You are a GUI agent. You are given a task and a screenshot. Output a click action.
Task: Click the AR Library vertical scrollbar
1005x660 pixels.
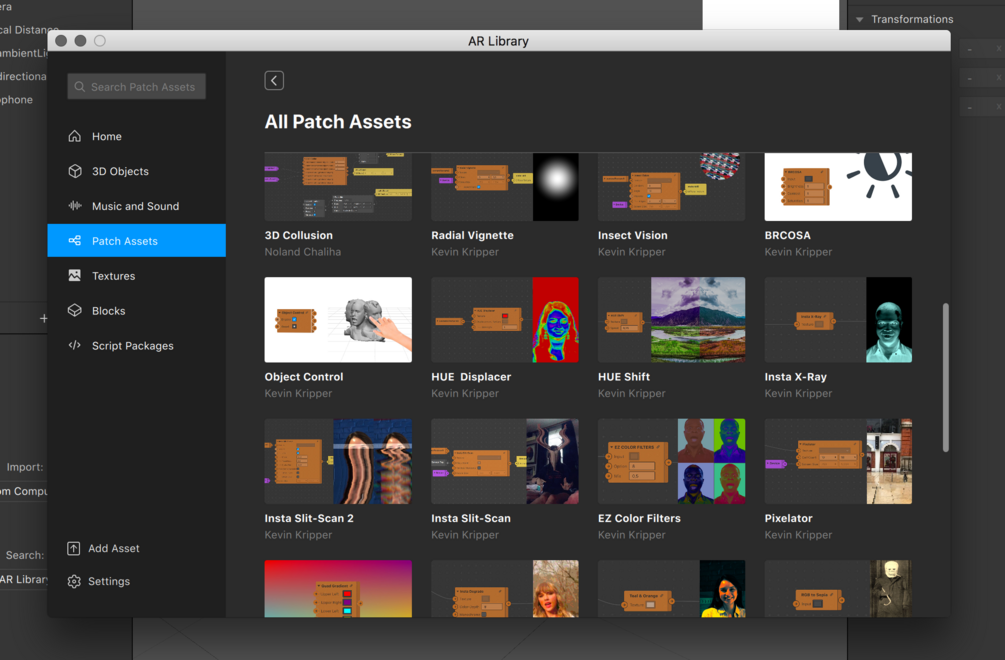pos(945,377)
